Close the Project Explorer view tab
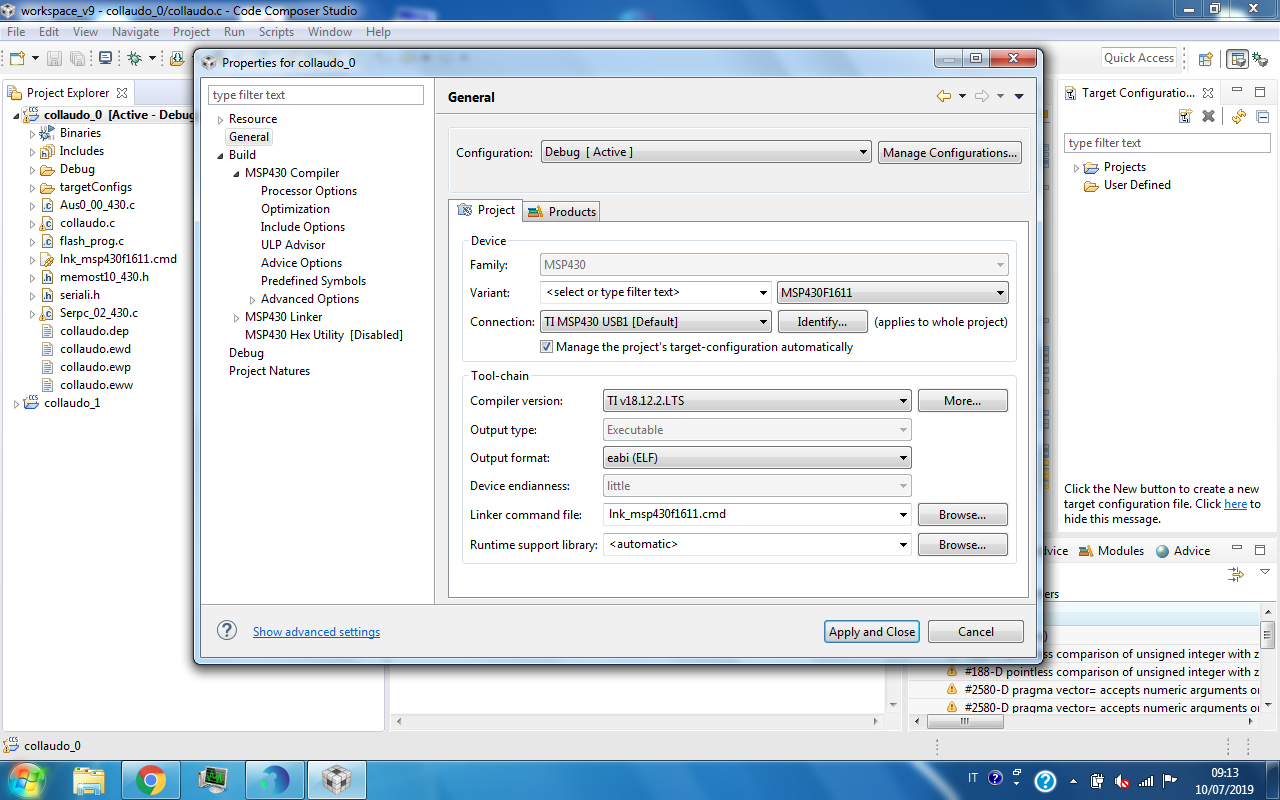The image size is (1280, 800). pos(121,93)
